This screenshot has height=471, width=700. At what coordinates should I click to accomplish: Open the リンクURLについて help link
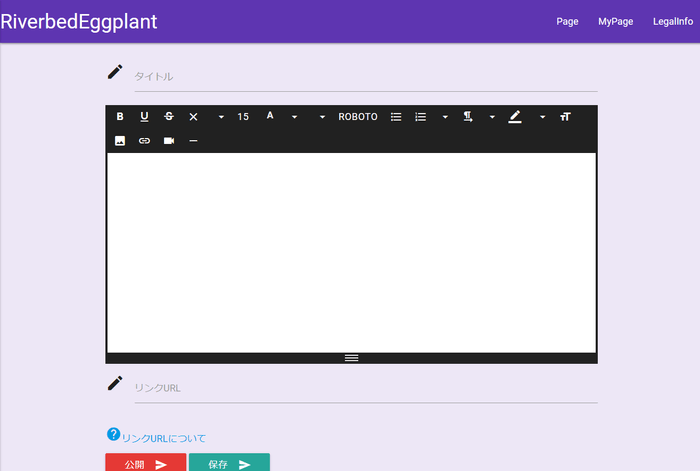[x=163, y=438]
